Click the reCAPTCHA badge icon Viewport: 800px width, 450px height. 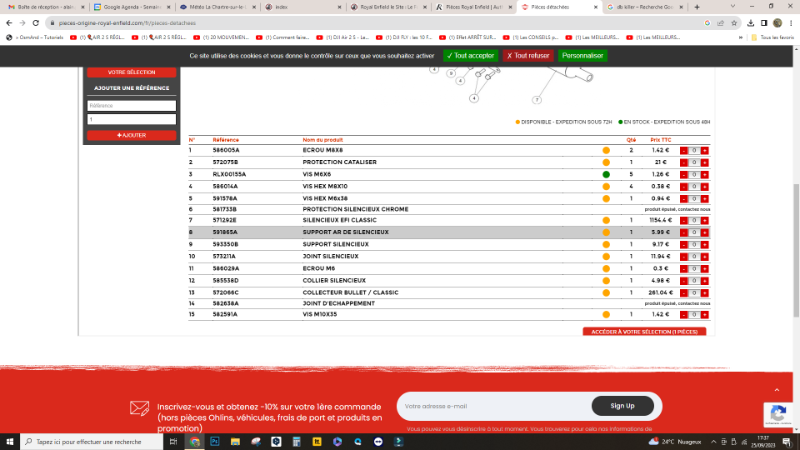[777, 413]
